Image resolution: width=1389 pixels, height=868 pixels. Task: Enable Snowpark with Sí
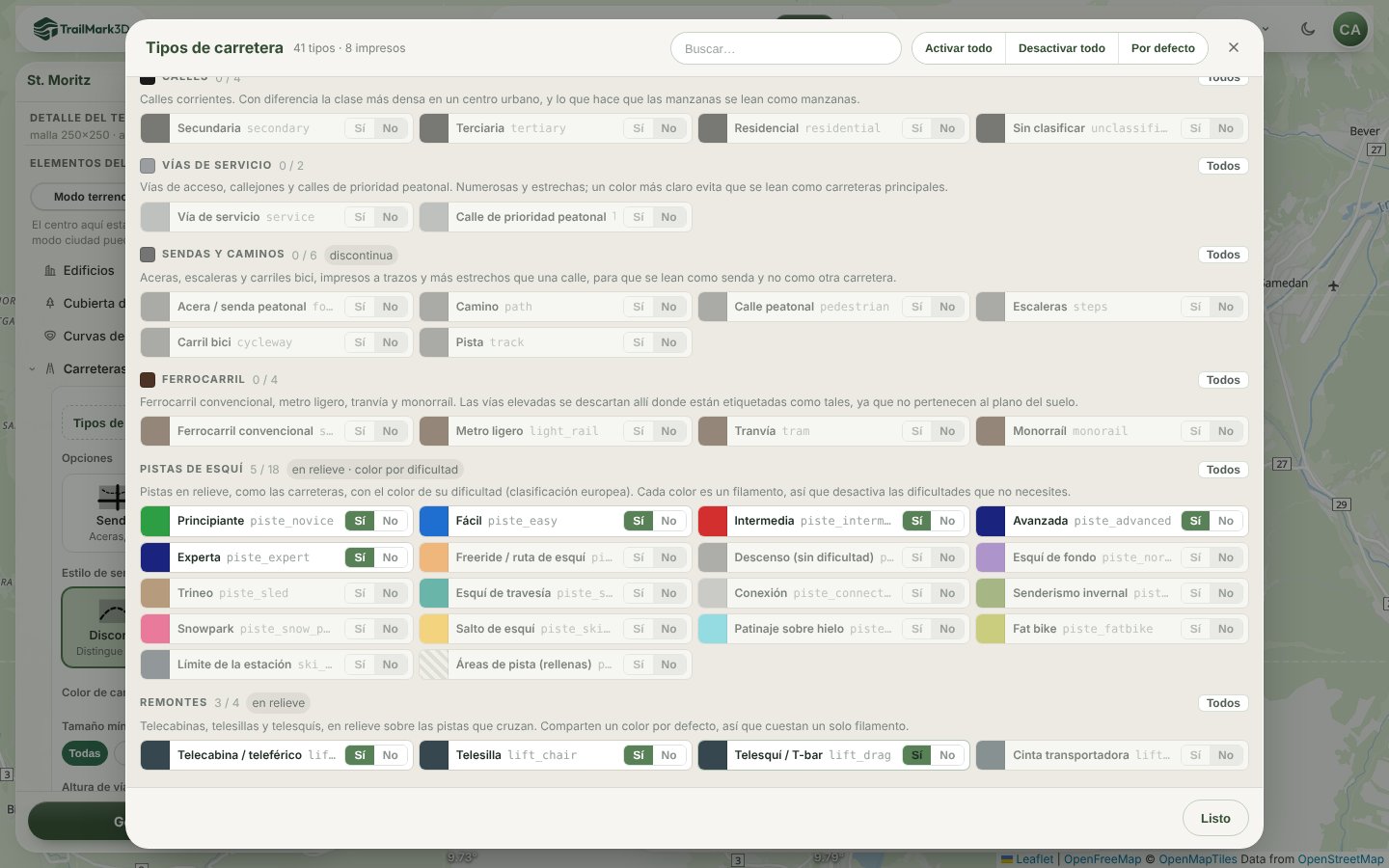click(360, 629)
